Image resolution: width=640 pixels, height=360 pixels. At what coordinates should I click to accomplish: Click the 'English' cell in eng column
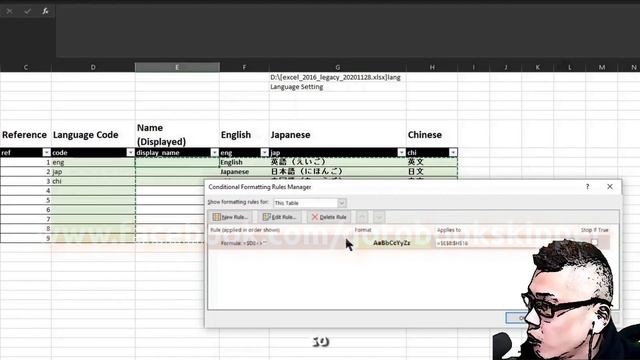pyautogui.click(x=244, y=162)
